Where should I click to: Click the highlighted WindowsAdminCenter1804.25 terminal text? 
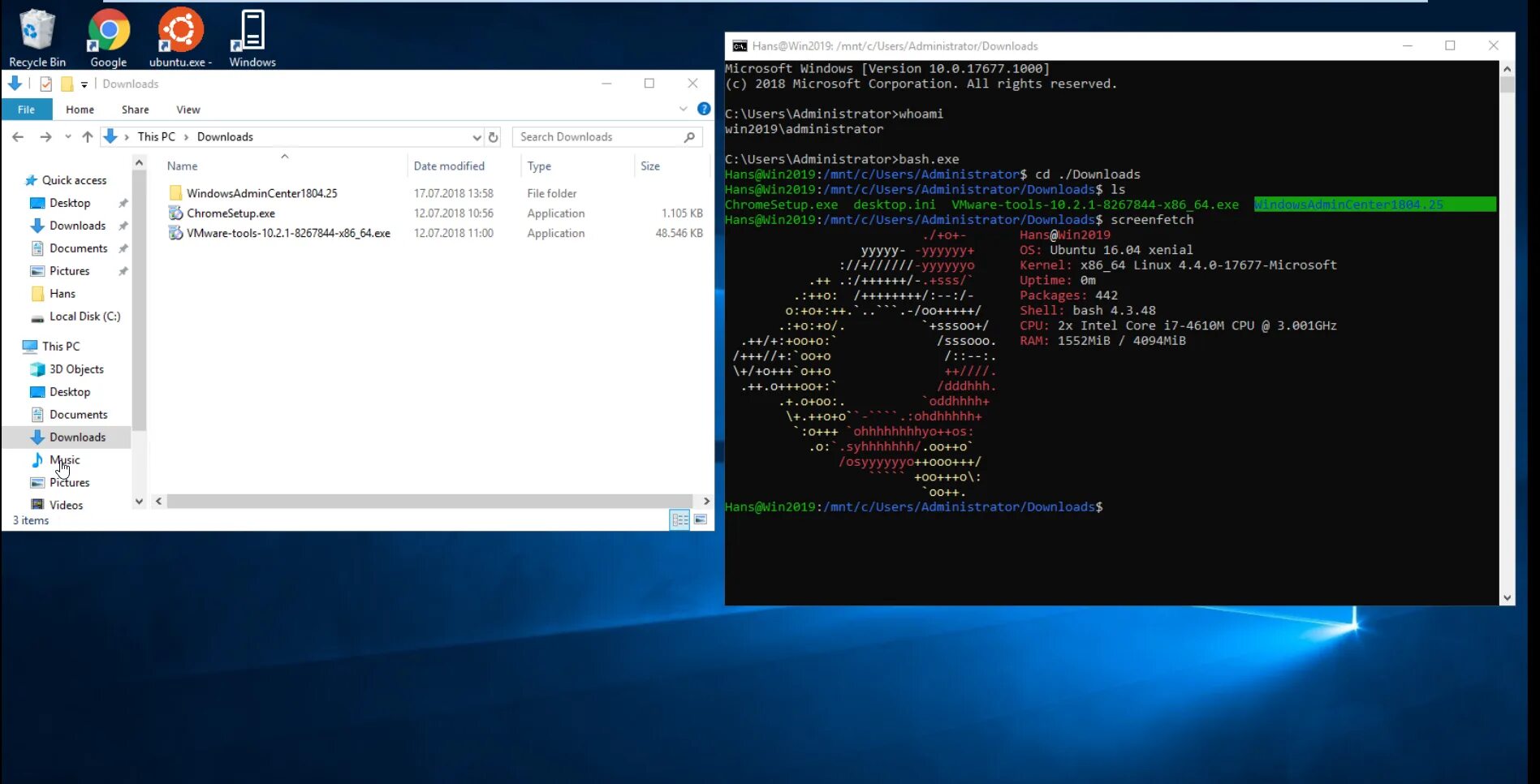pyautogui.click(x=1348, y=205)
